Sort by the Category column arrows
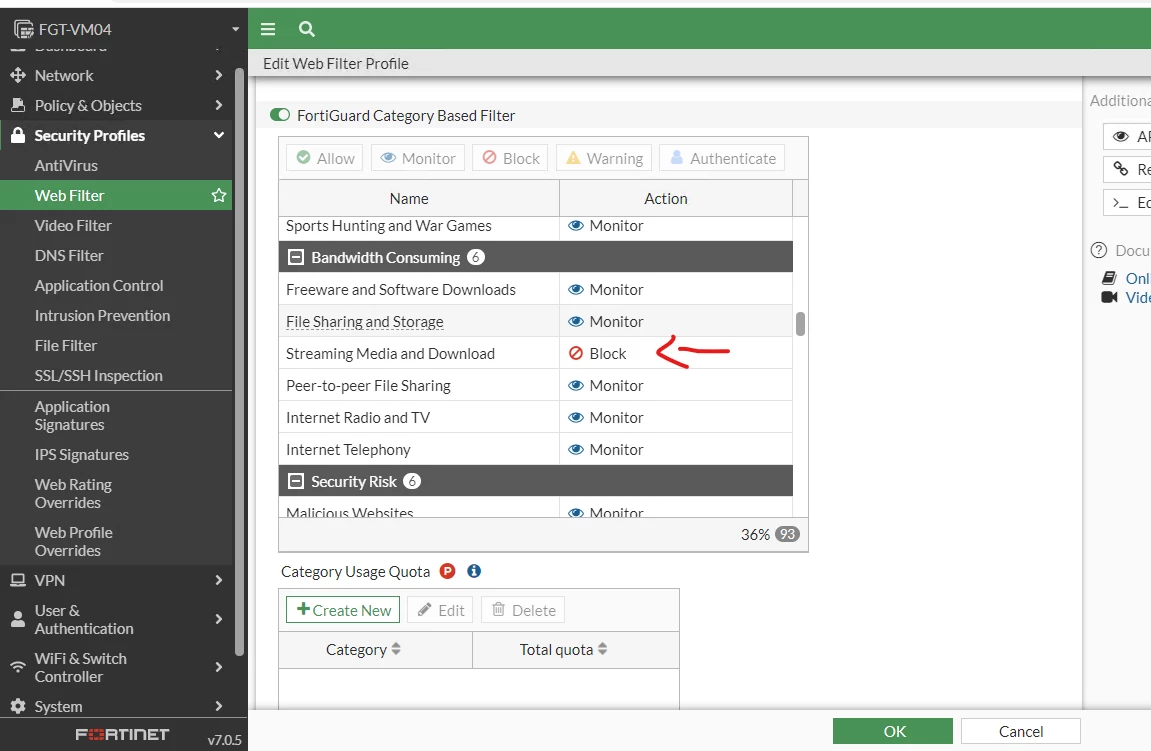This screenshot has width=1151, height=751. point(396,649)
